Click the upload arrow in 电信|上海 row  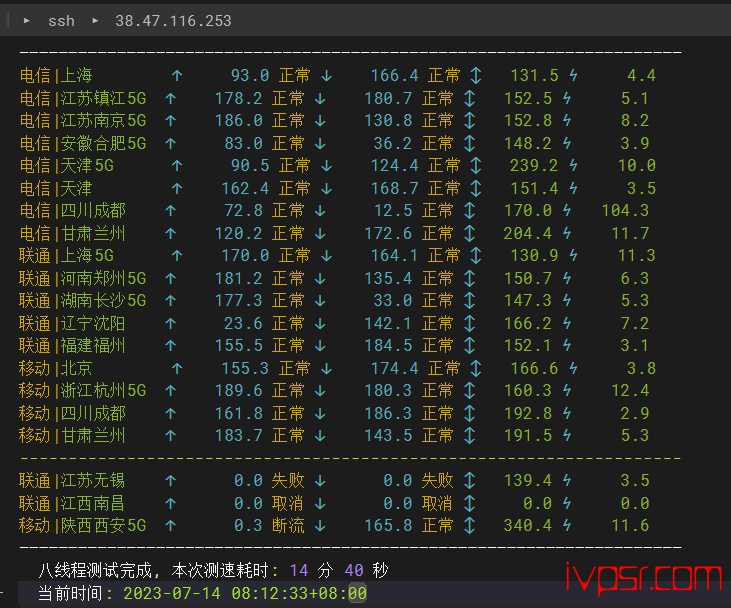[177, 76]
